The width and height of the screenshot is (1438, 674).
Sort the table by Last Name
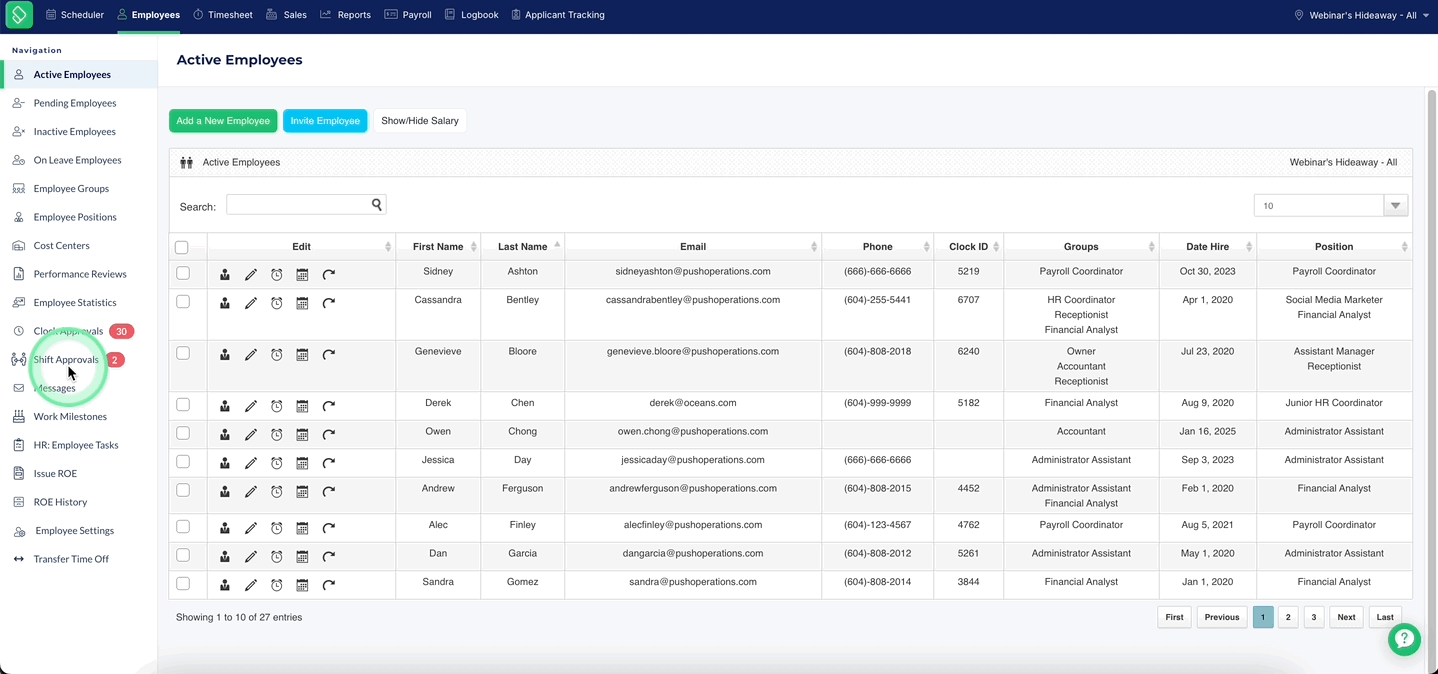(522, 246)
